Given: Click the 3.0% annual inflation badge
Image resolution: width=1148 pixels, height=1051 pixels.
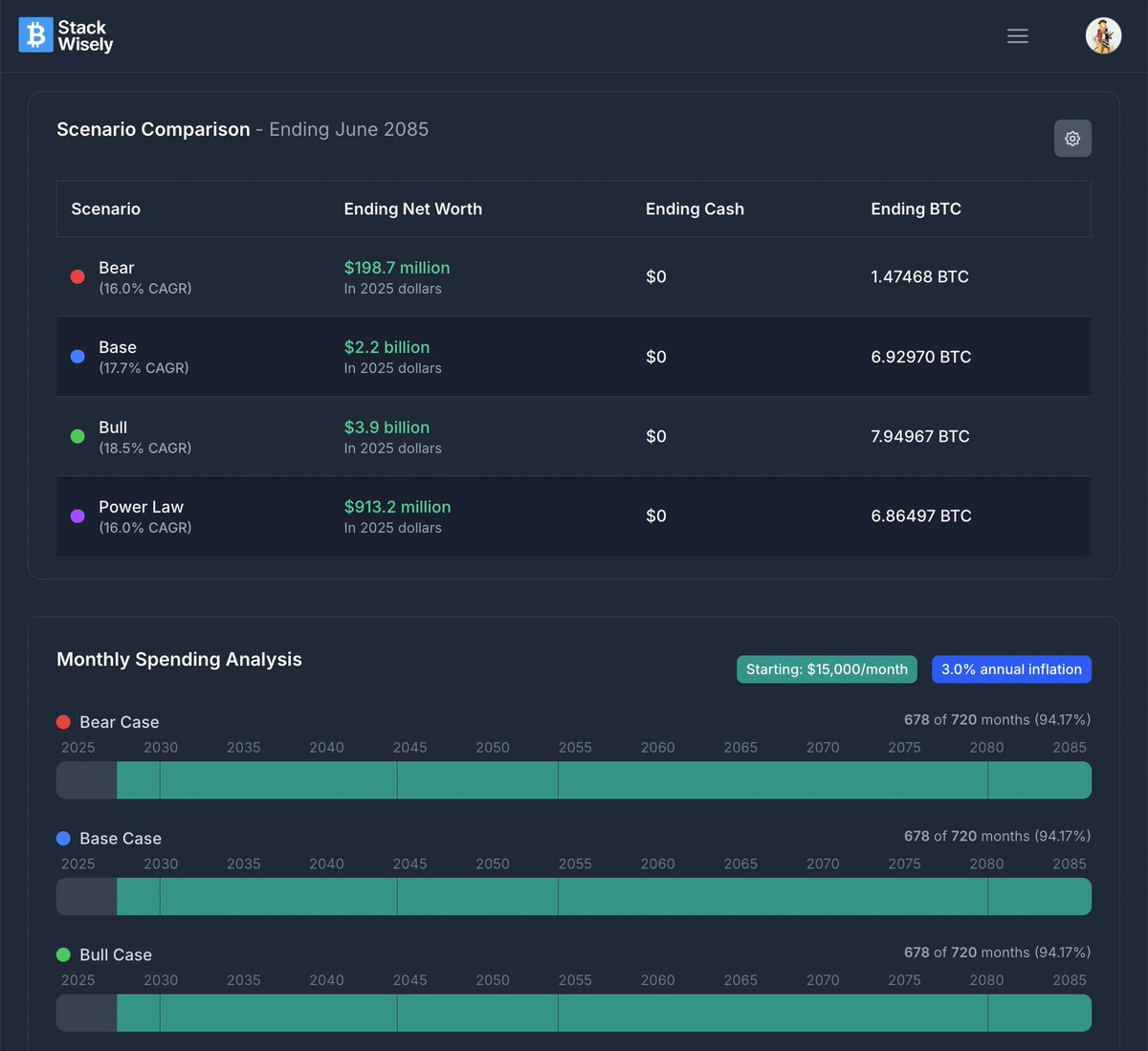Looking at the screenshot, I should coord(1011,669).
